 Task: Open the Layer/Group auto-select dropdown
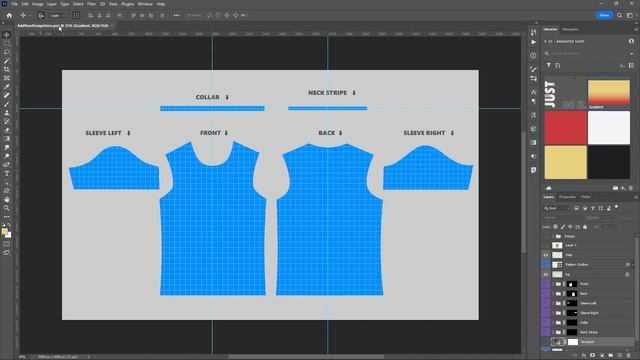pyautogui.click(x=58, y=16)
